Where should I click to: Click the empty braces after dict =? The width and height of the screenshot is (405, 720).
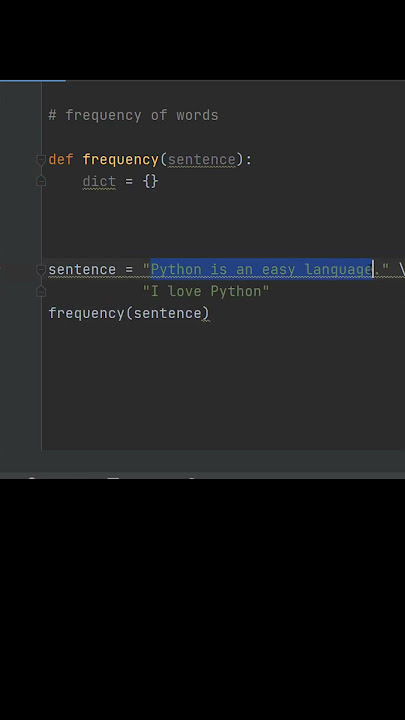click(151, 181)
